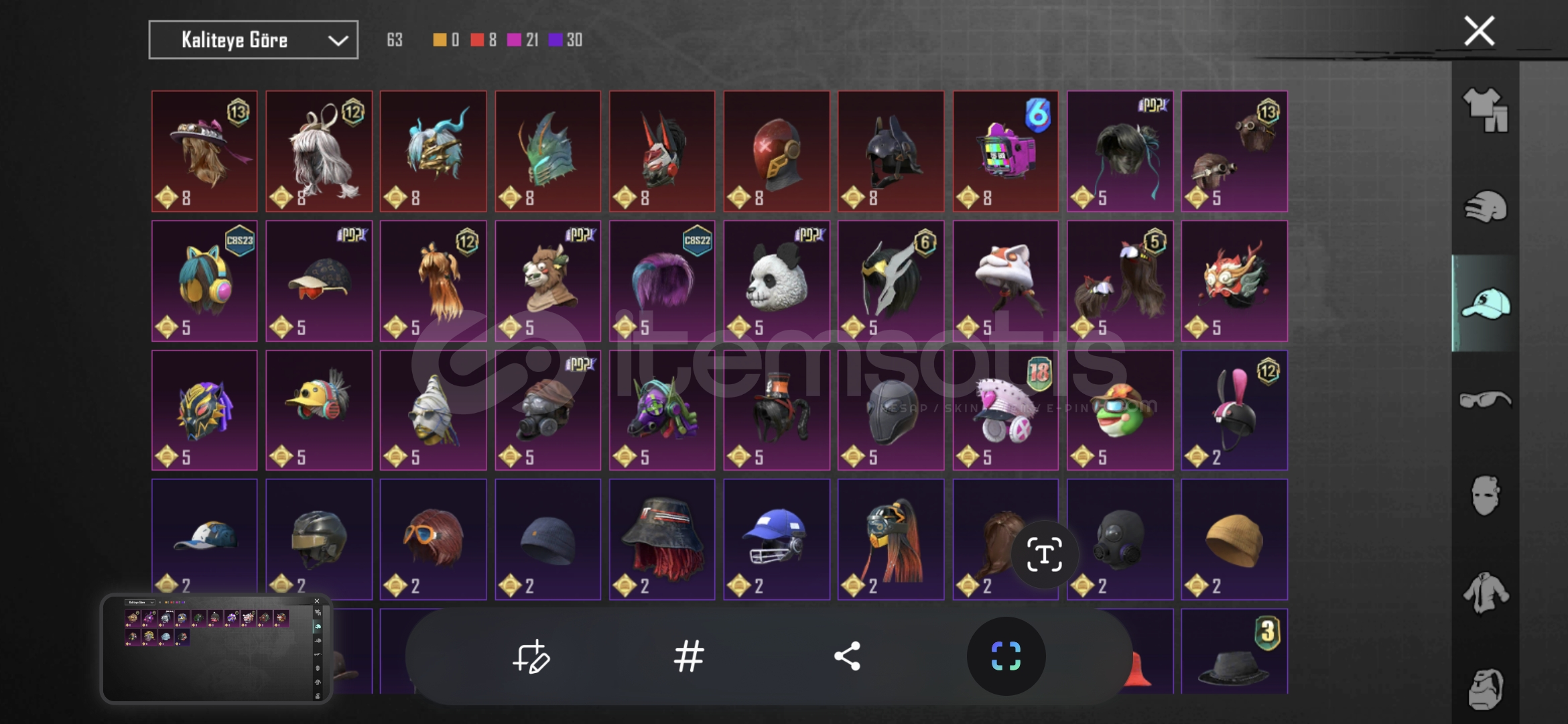Close the inventory screen

click(1479, 31)
